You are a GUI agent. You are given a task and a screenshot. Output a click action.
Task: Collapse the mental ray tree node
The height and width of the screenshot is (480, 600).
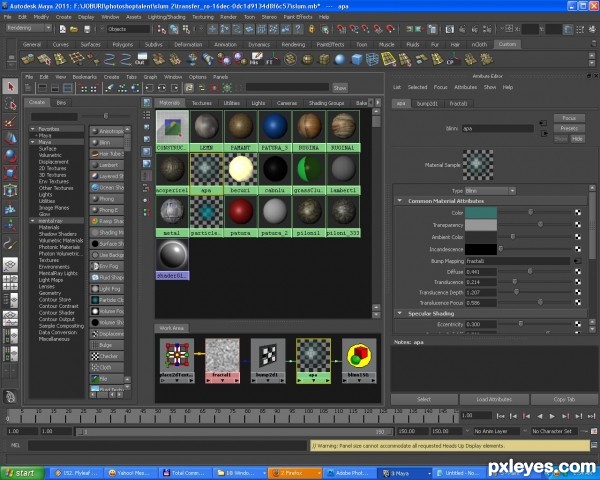click(33, 221)
